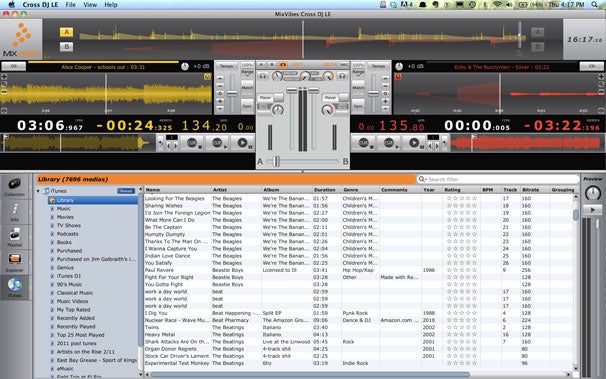Open the Playlist panel in the sidebar

[15, 238]
